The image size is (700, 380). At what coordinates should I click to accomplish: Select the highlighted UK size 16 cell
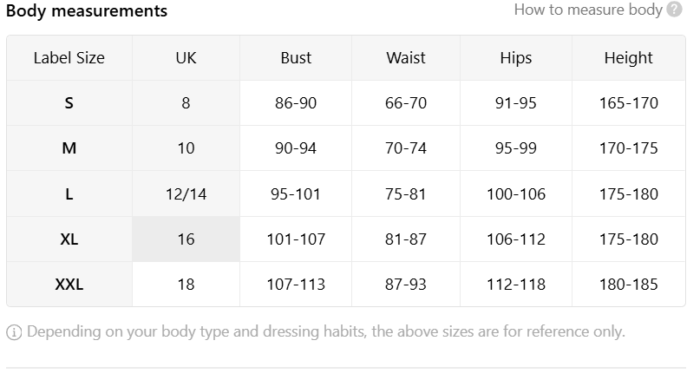(186, 239)
